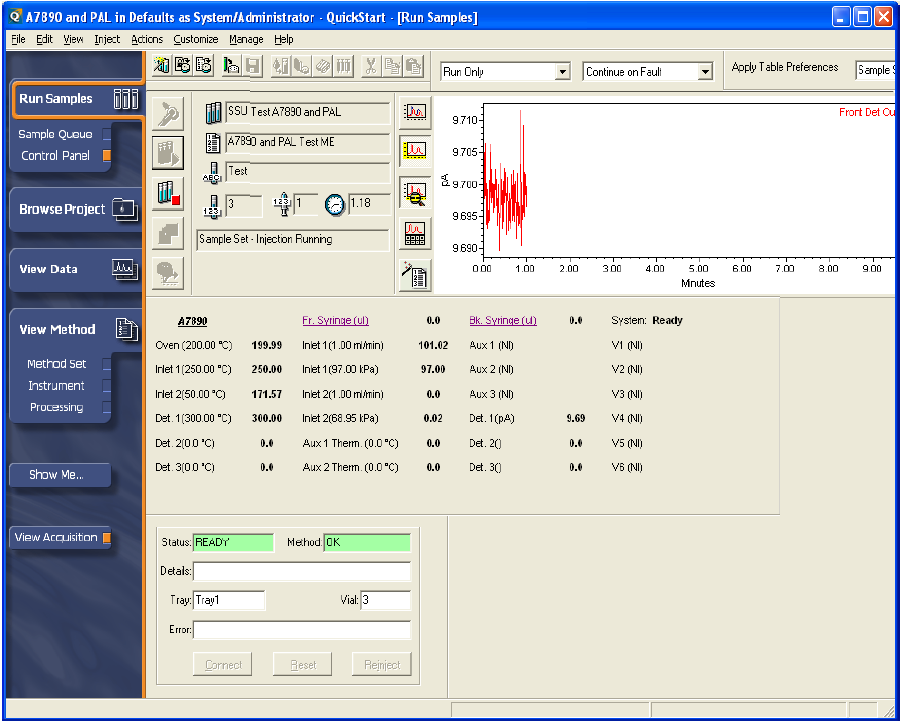Open the Customize menu
The image size is (901, 723).
coord(196,39)
